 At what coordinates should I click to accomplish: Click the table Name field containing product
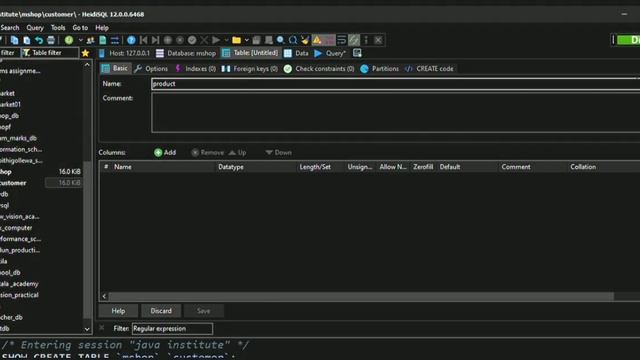click(x=395, y=84)
